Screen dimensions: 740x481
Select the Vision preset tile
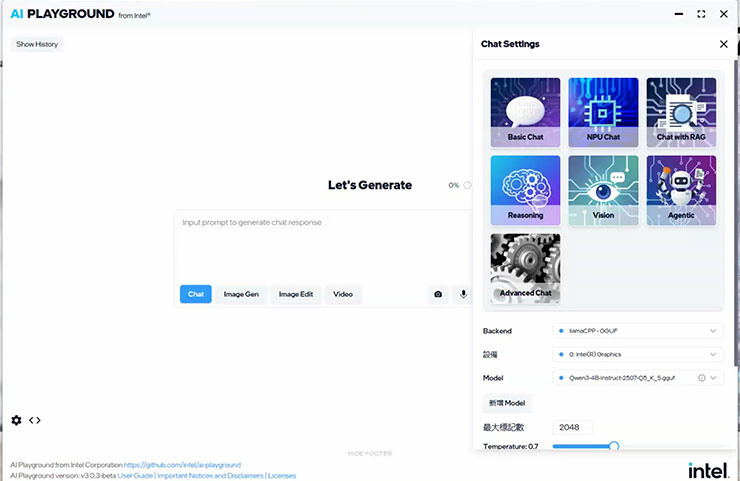[603, 190]
